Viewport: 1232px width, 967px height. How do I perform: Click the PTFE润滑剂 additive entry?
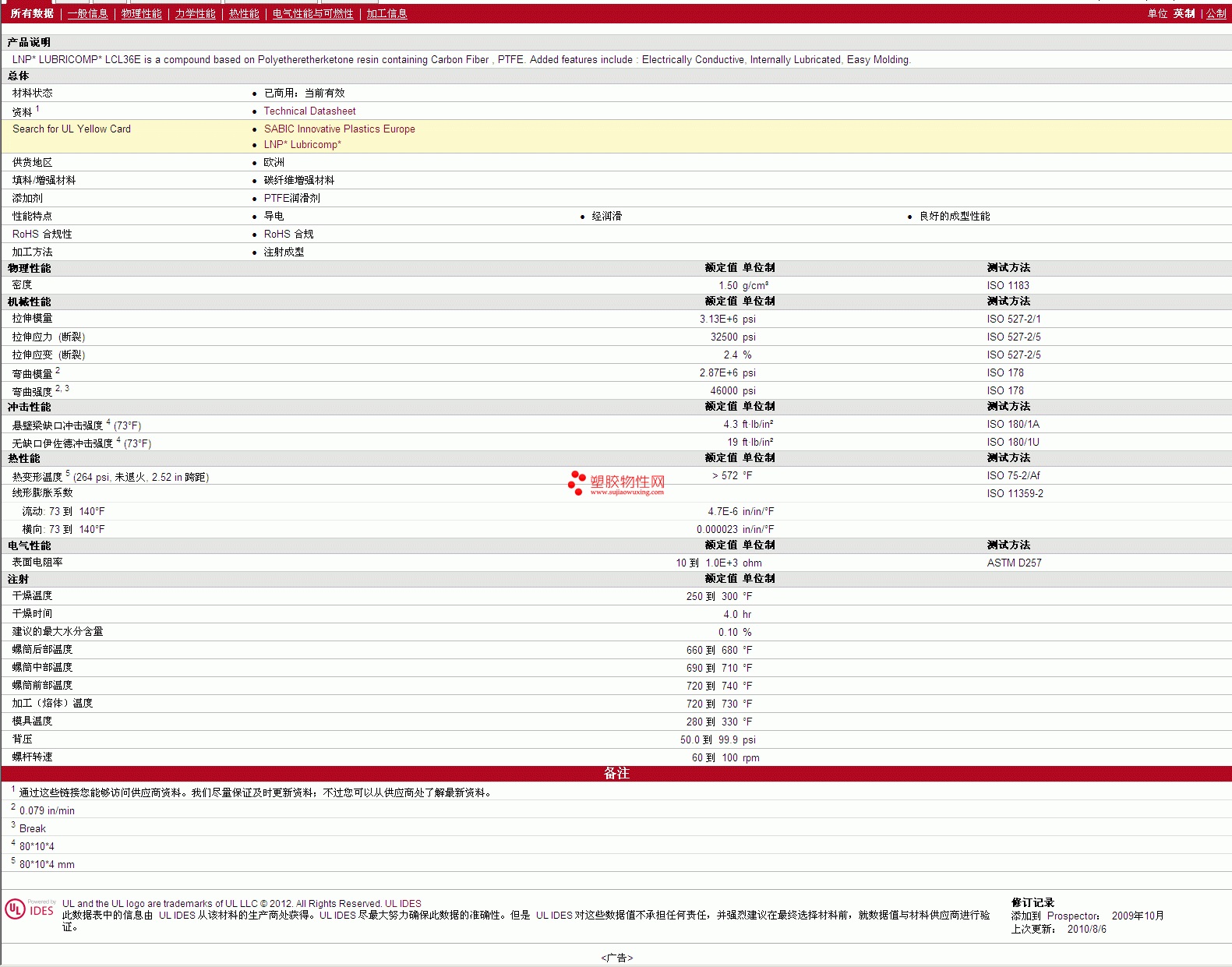point(291,198)
